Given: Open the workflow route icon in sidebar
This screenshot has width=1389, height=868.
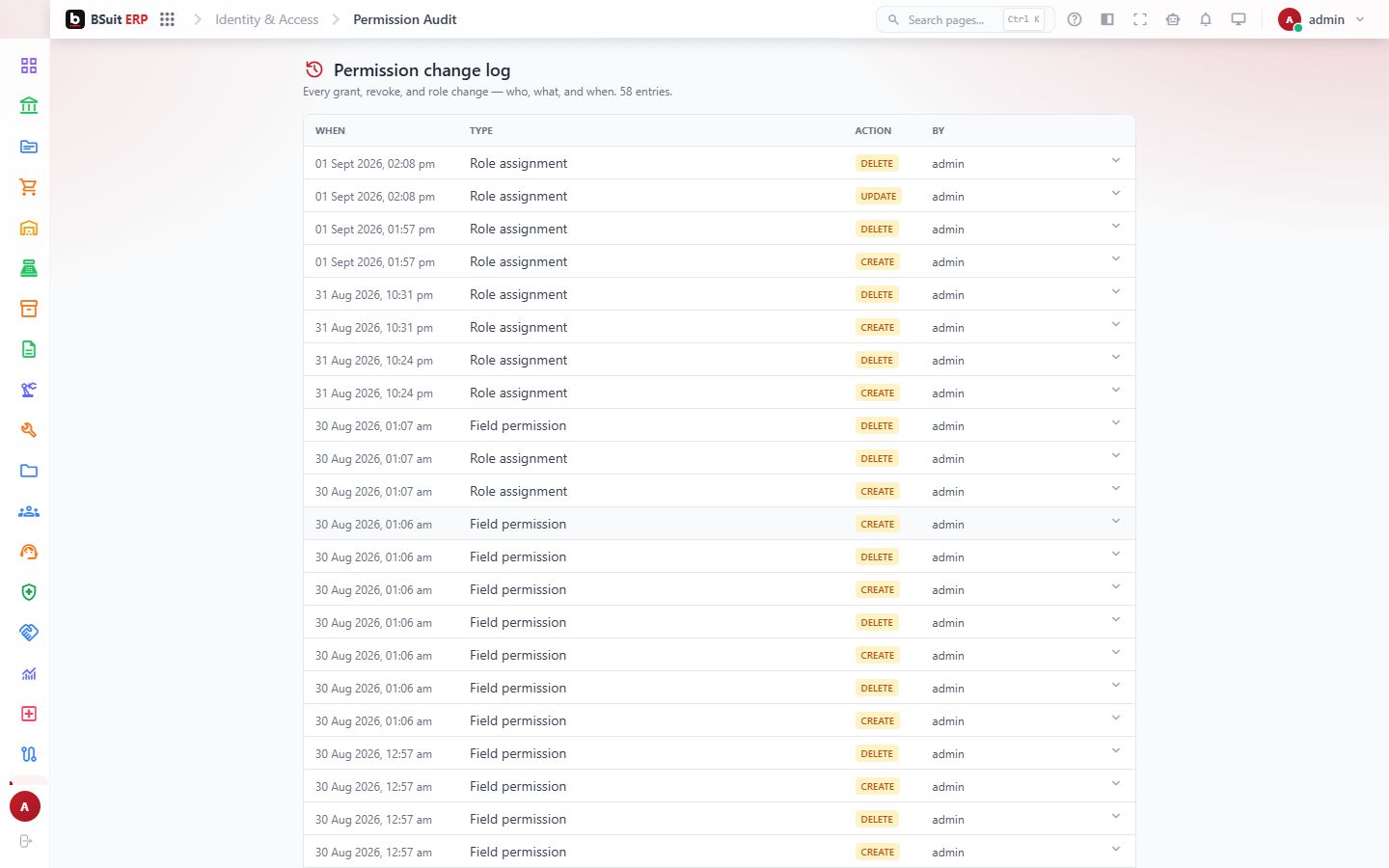Looking at the screenshot, I should [29, 754].
